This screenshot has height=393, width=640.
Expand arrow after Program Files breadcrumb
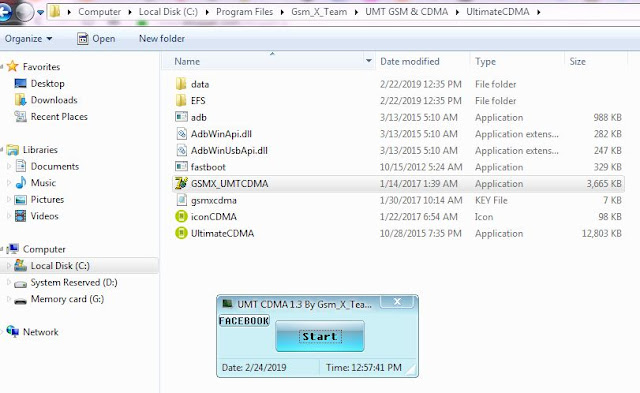click(x=282, y=12)
